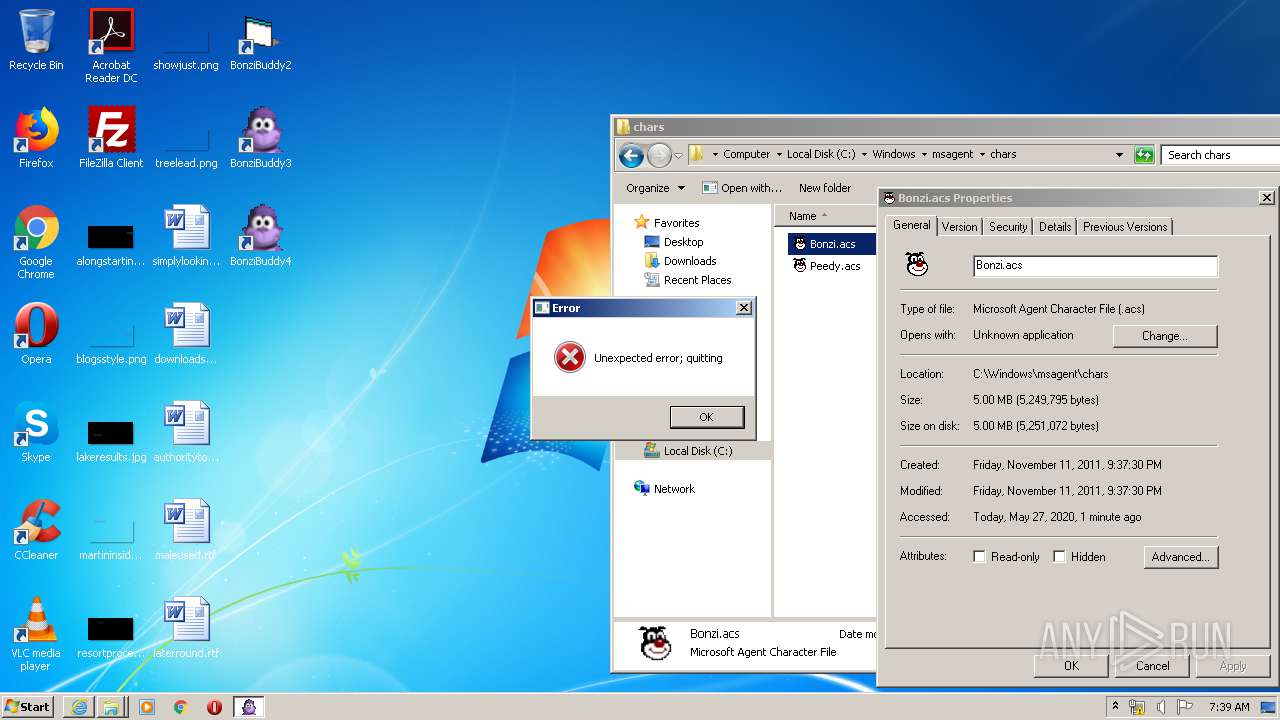Open Windows Media Player taskbar icon
Screen dimensions: 1280x720
(x=147, y=707)
